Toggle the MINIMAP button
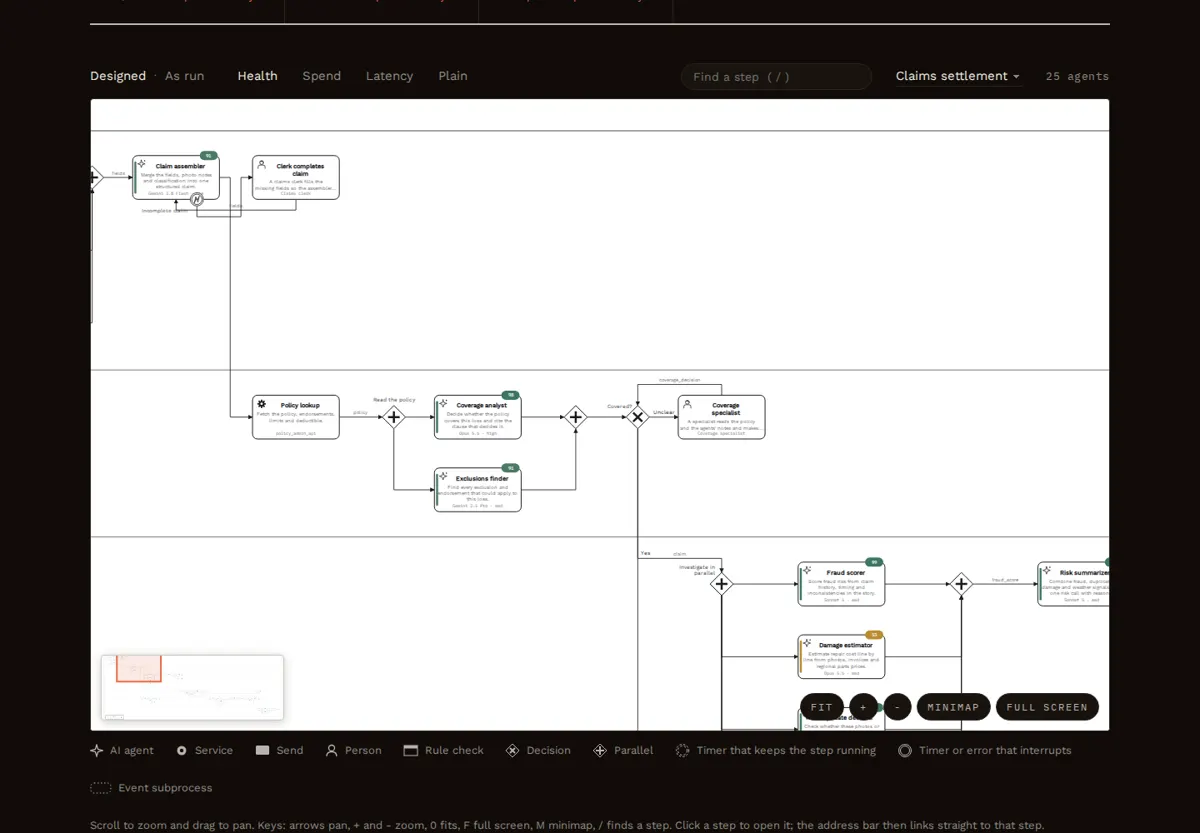 point(954,707)
